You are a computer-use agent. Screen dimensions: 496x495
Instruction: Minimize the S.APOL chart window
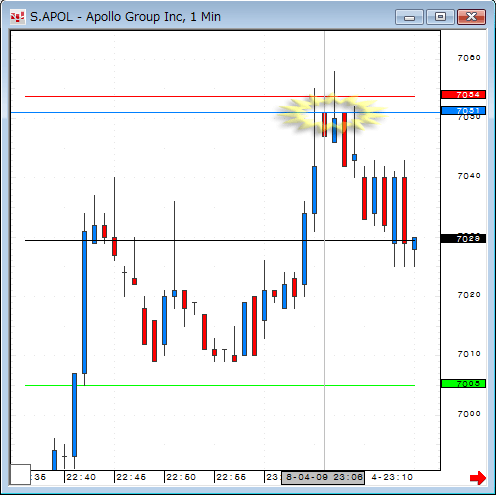pos(409,17)
